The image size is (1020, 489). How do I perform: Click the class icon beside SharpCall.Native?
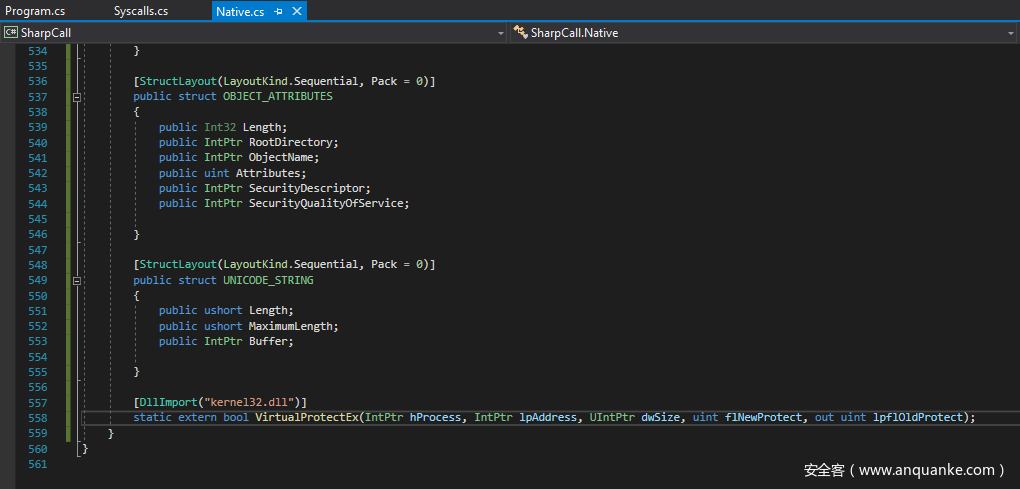520,33
